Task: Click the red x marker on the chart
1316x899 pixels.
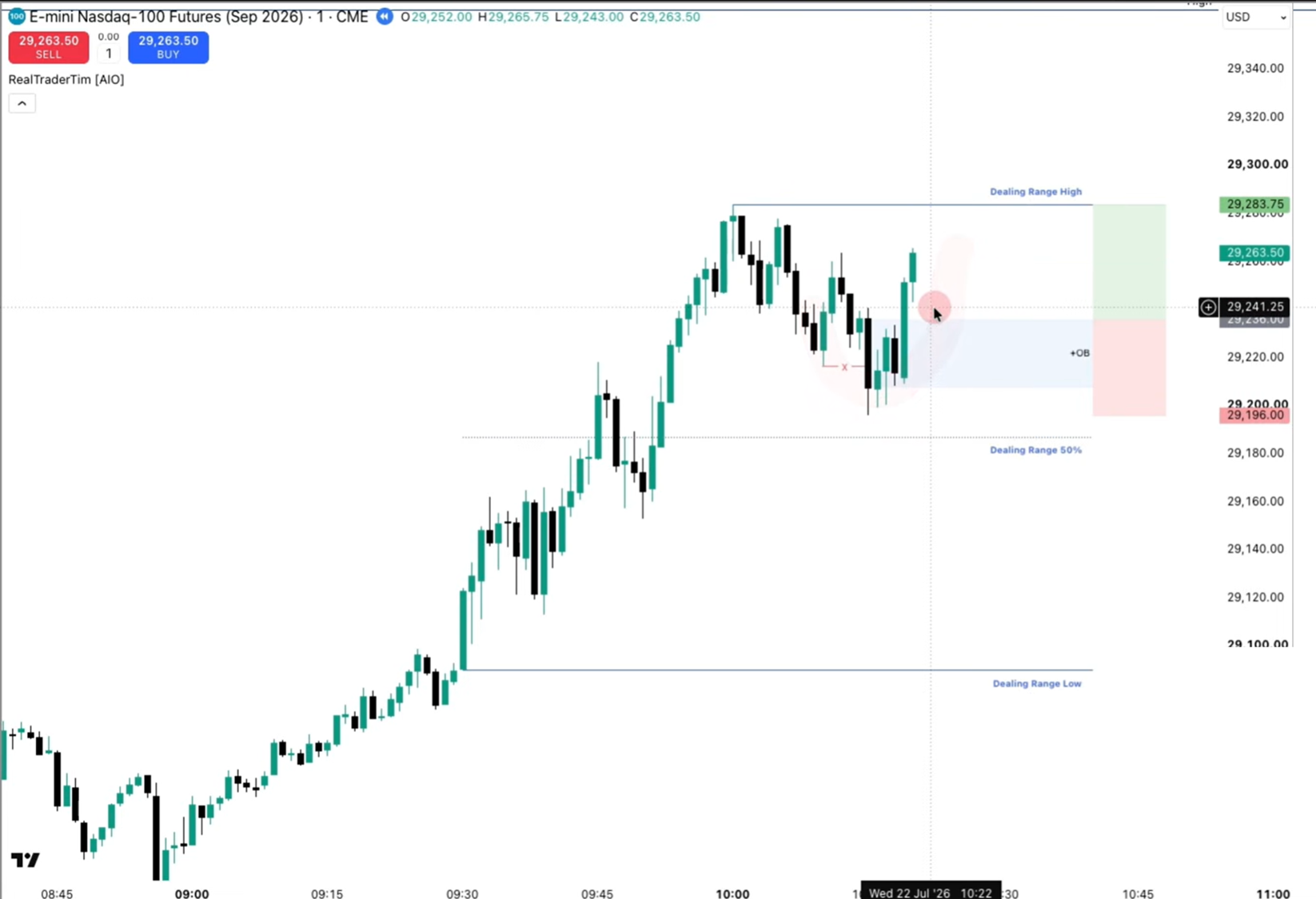Action: click(x=844, y=367)
